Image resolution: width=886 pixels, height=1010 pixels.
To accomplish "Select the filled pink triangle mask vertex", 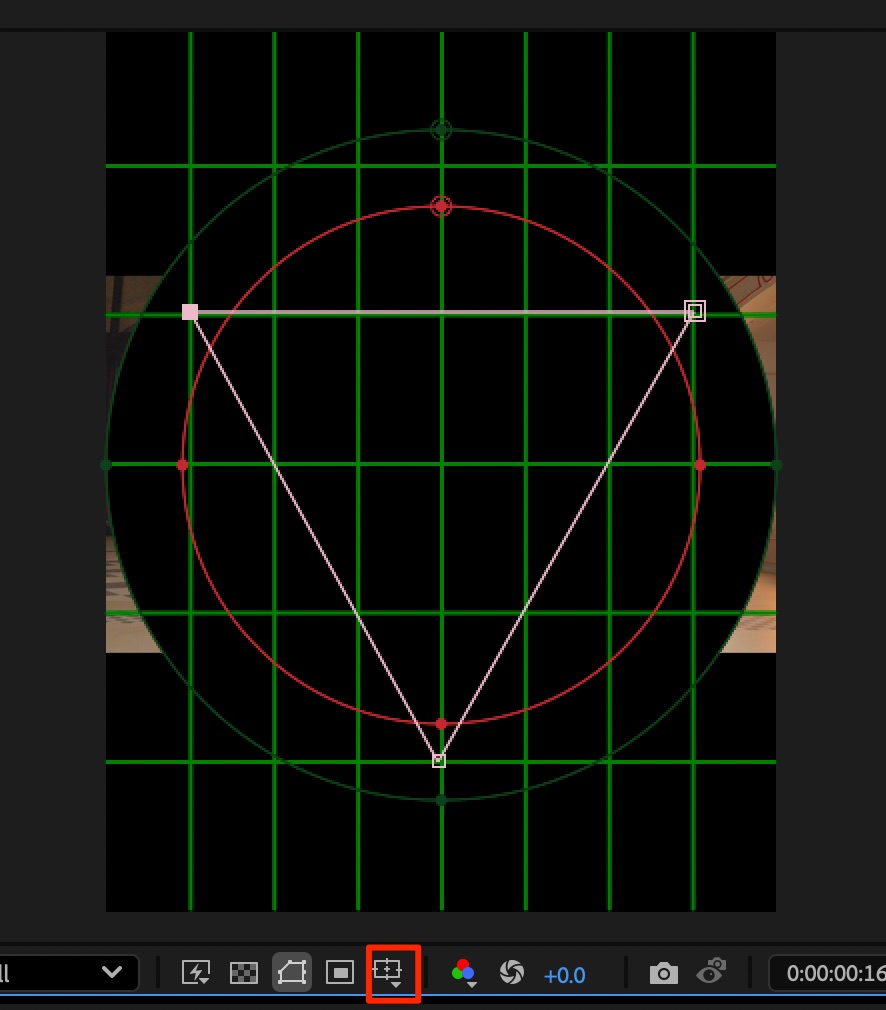I will click(x=190, y=312).
